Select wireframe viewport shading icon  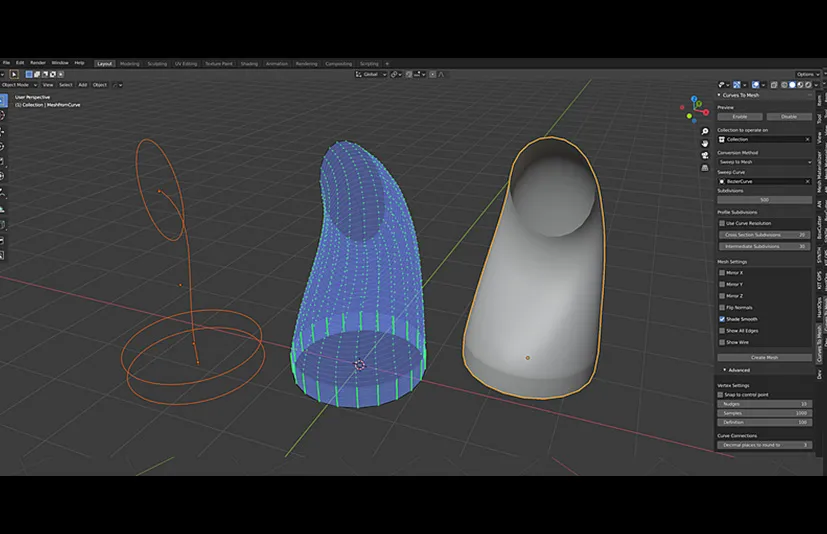[x=784, y=84]
